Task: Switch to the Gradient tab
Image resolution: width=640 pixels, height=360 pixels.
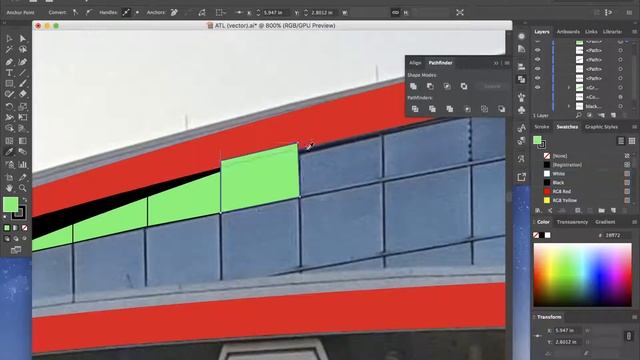Action: 605,222
